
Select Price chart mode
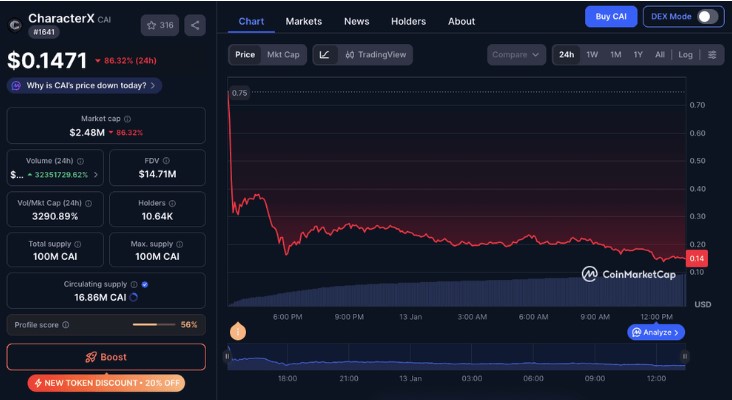point(245,55)
